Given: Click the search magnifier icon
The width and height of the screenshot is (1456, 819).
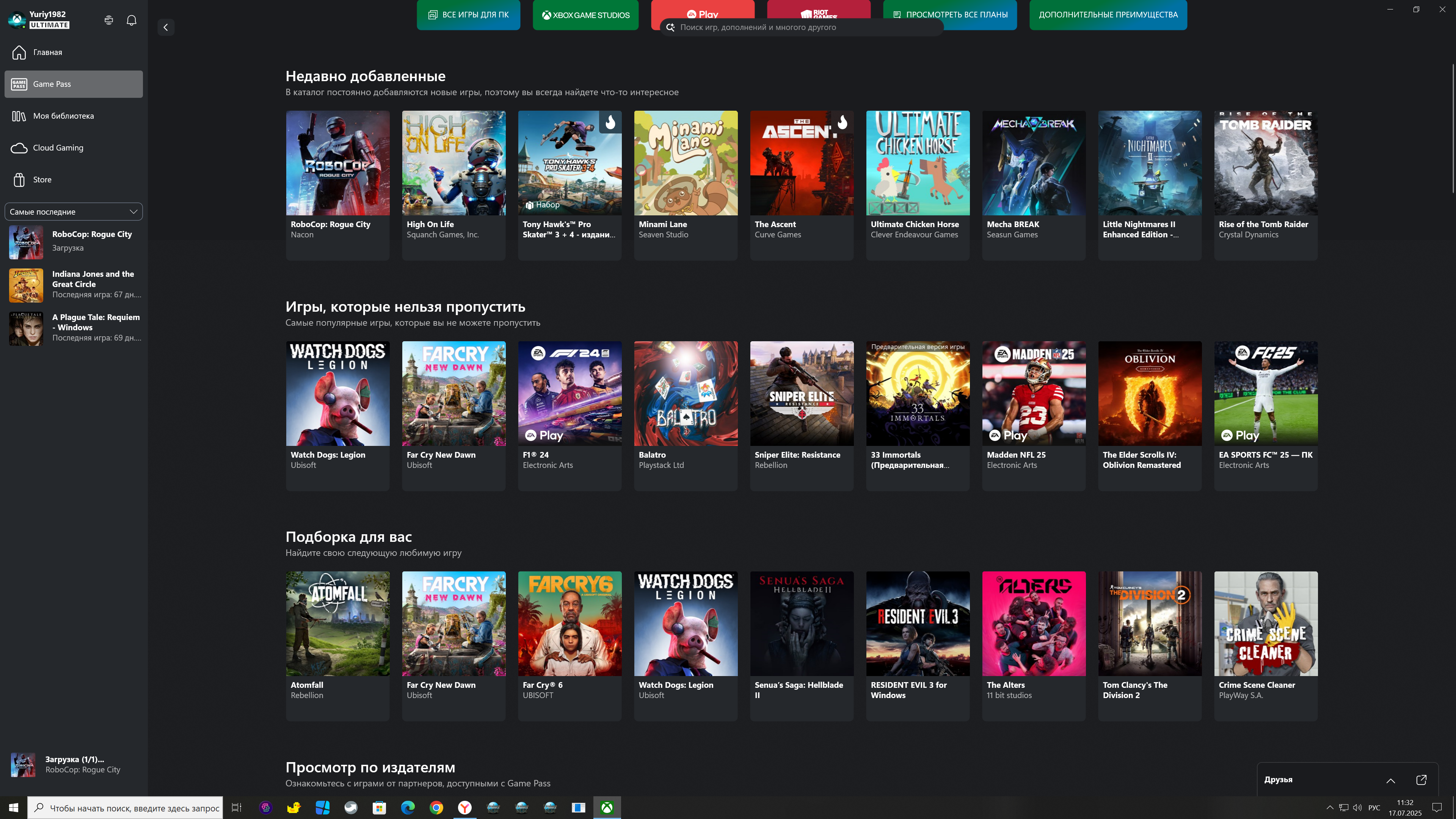Looking at the screenshot, I should [670, 27].
